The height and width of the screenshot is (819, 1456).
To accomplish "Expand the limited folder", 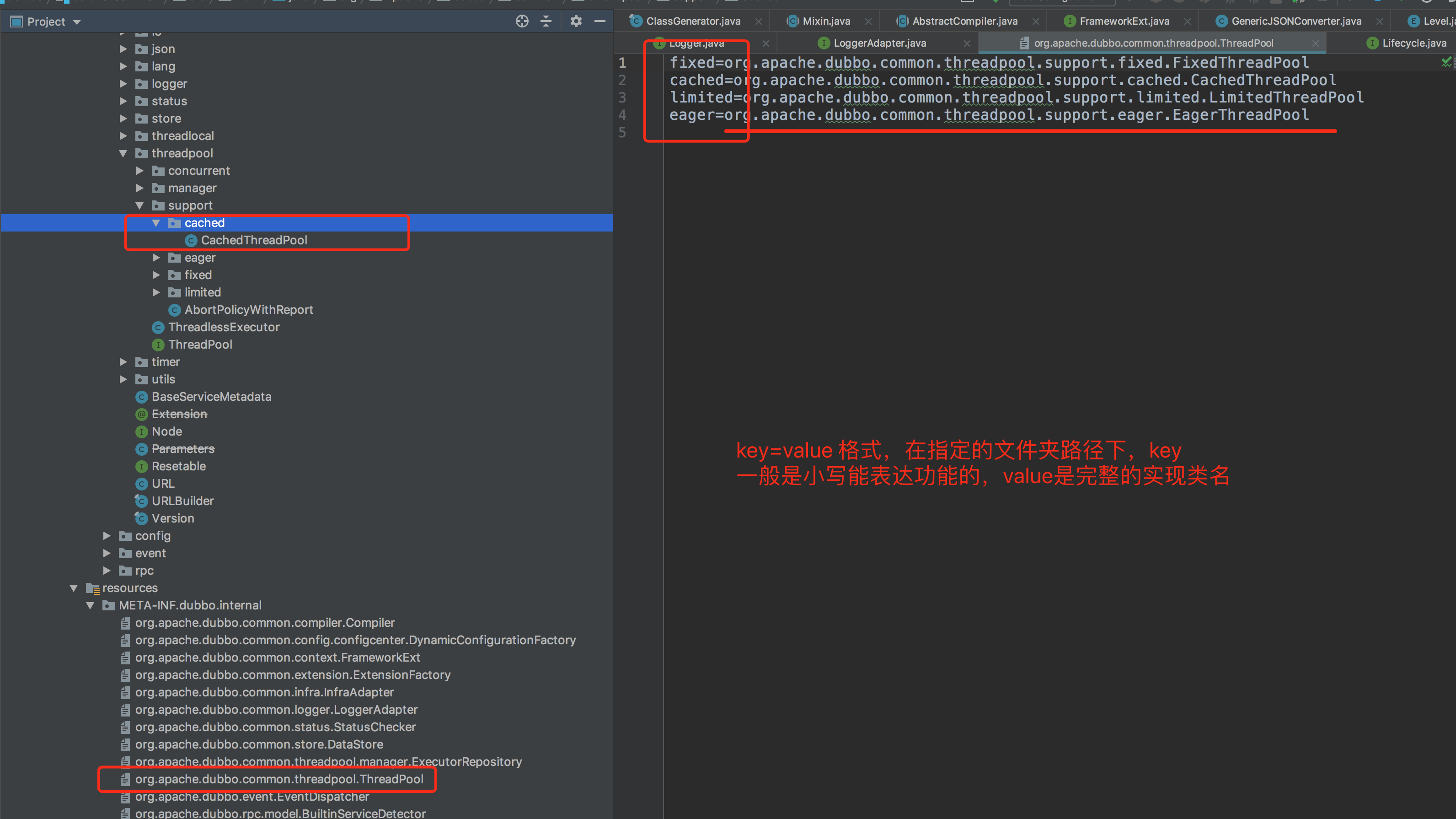I will coord(156,292).
